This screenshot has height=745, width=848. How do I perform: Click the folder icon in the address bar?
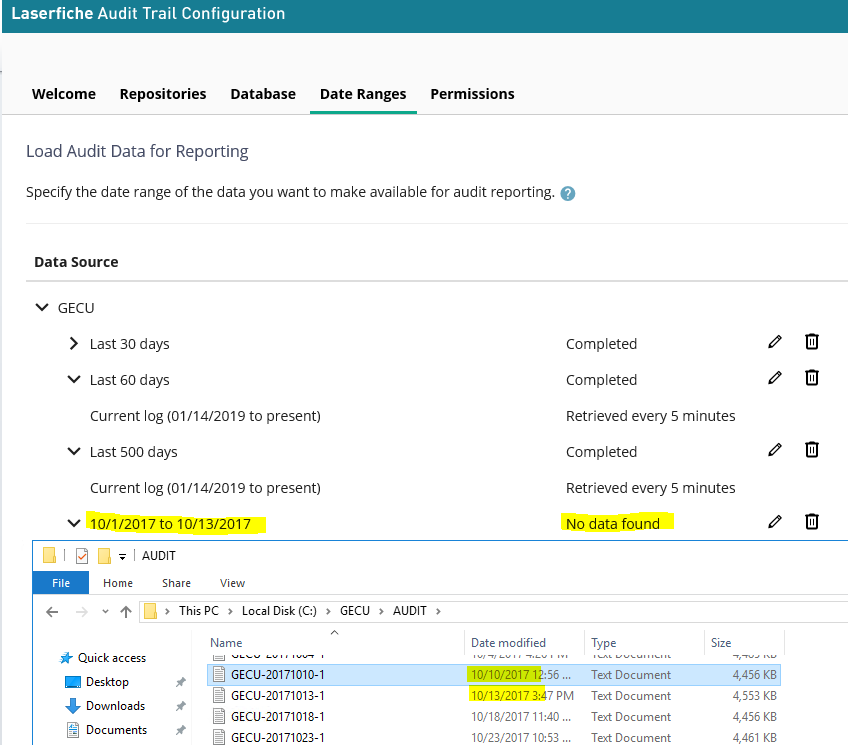point(150,611)
